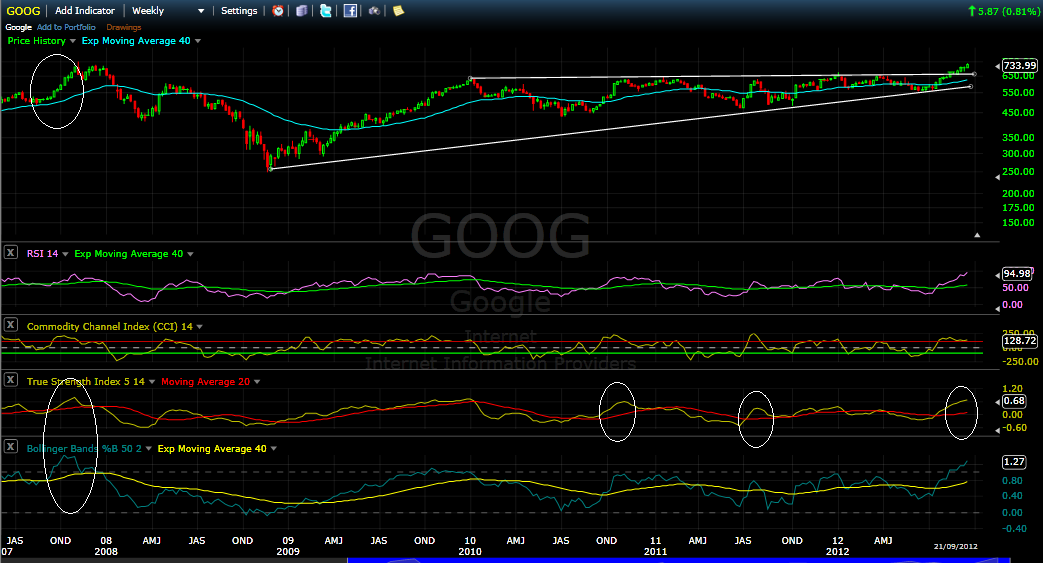Click the binoculars icon in the toolbar

pos(374,11)
